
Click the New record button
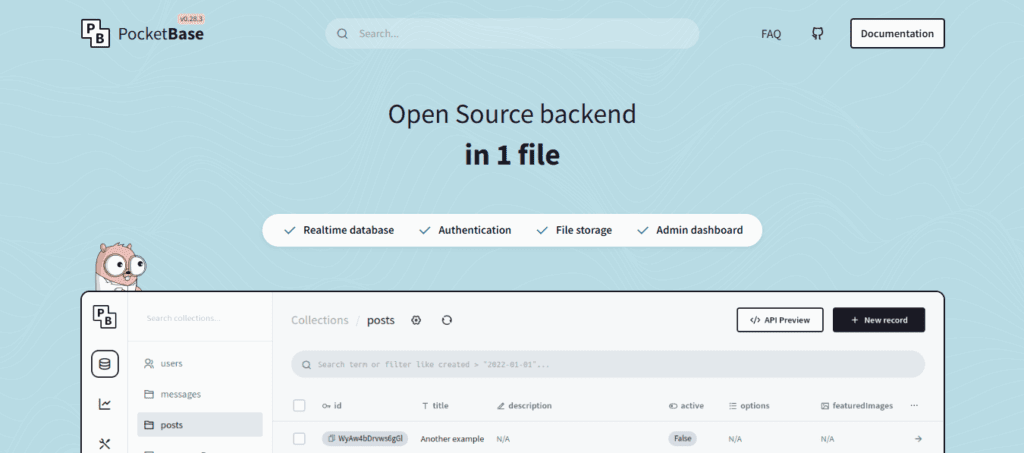pos(879,320)
